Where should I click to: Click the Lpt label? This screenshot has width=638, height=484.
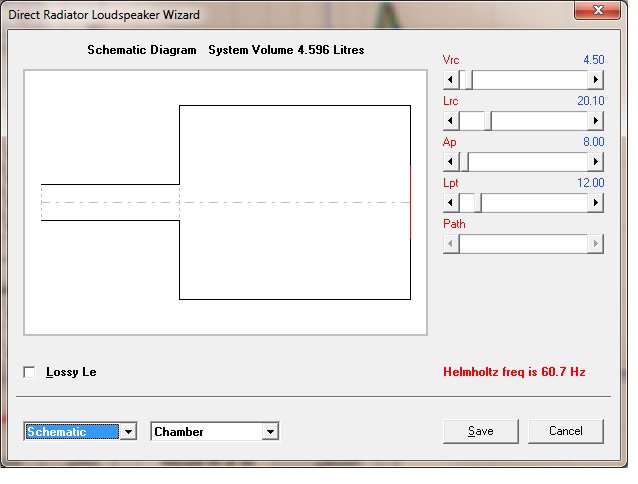pos(450,183)
